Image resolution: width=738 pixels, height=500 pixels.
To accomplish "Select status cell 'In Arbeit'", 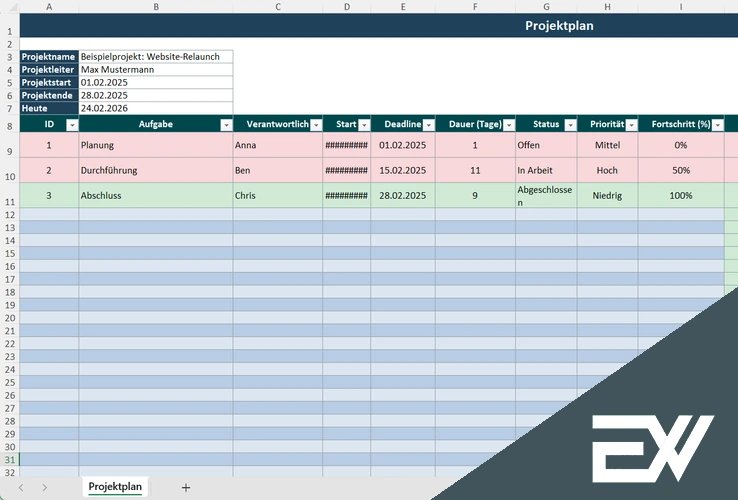I will coord(546,170).
